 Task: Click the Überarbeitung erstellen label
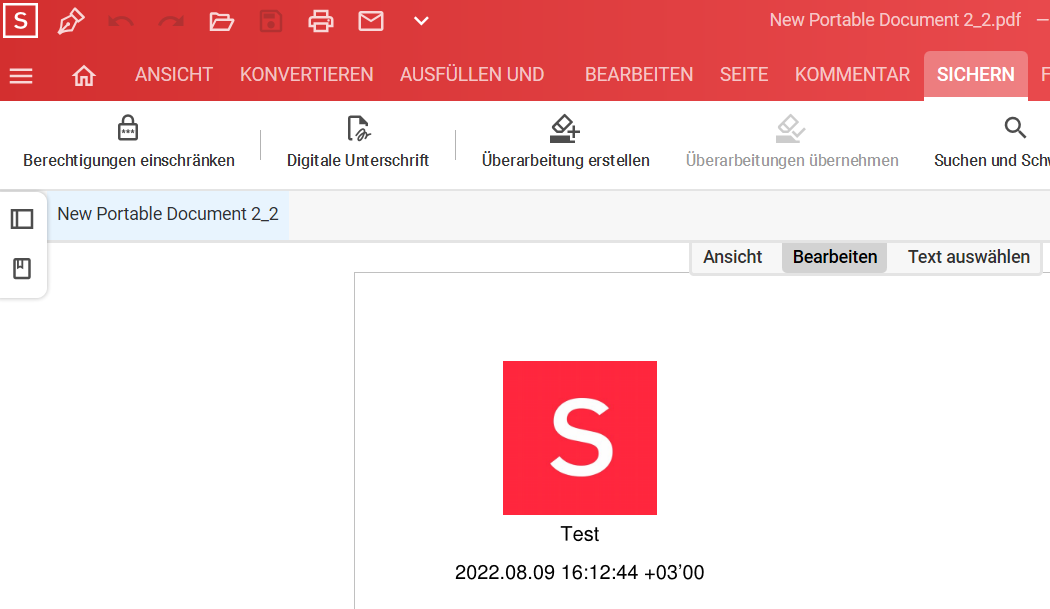click(x=565, y=161)
